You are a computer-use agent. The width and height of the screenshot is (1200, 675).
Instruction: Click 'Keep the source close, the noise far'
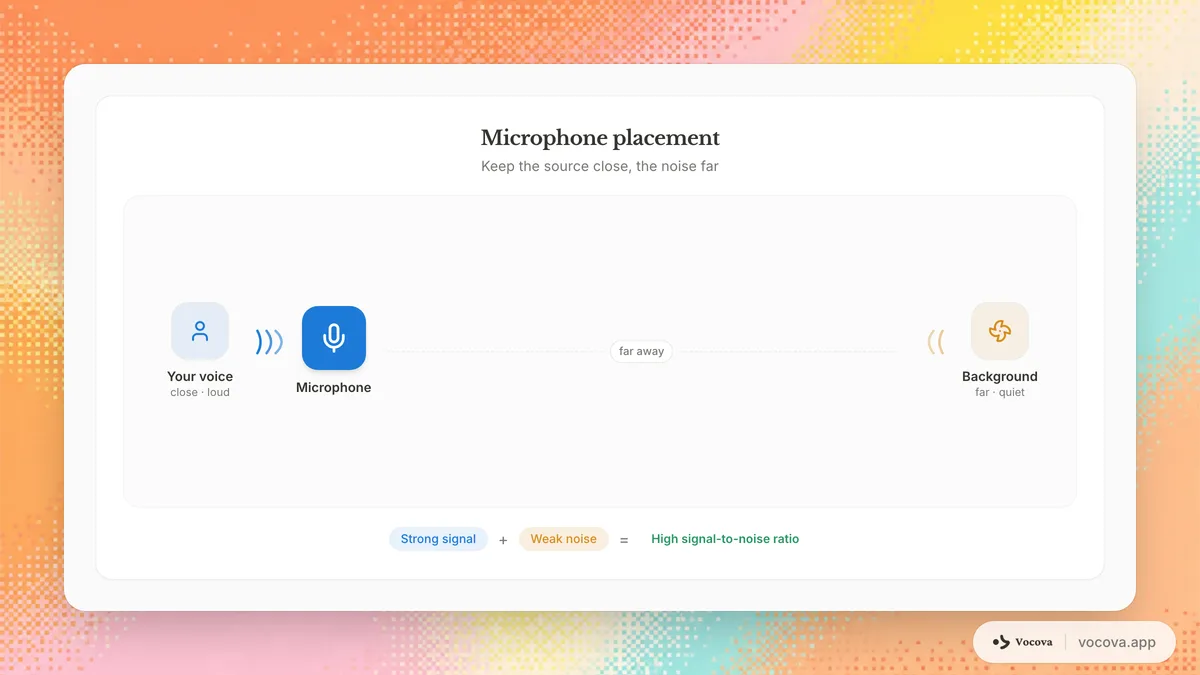(600, 166)
